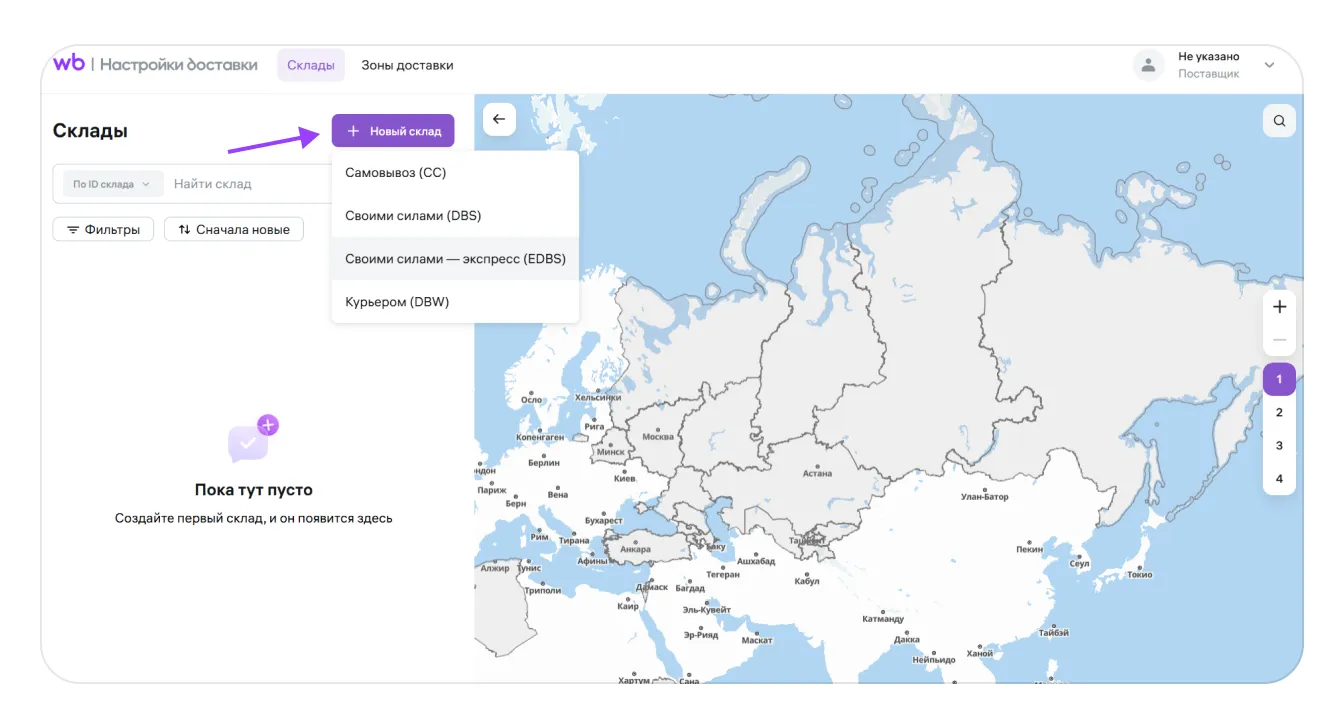
Task: Zoom out the map with minus
Action: pos(1279,340)
